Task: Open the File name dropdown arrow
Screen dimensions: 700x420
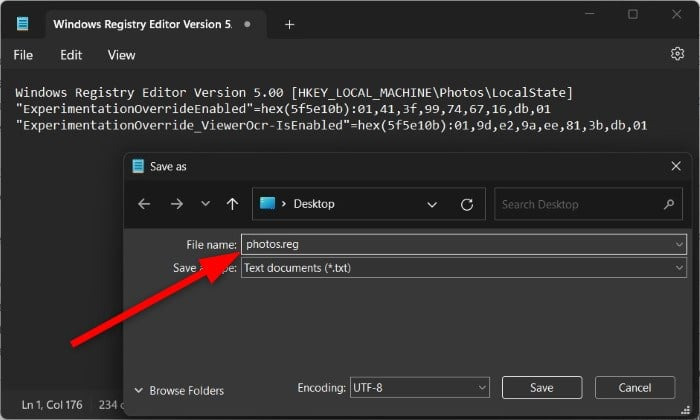Action: (x=679, y=245)
